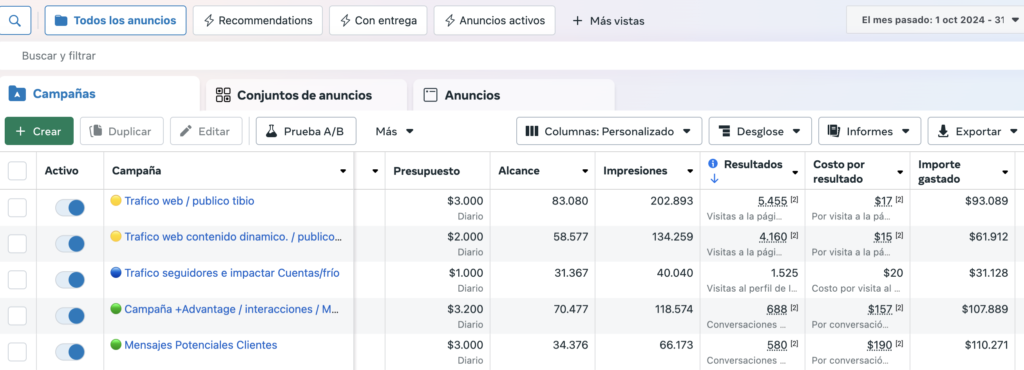
Task: Click the Prueba A/B flask icon
Action: point(270,131)
